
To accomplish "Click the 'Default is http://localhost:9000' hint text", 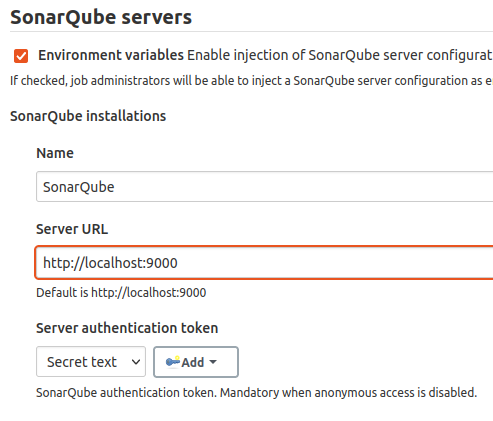I will (121, 293).
